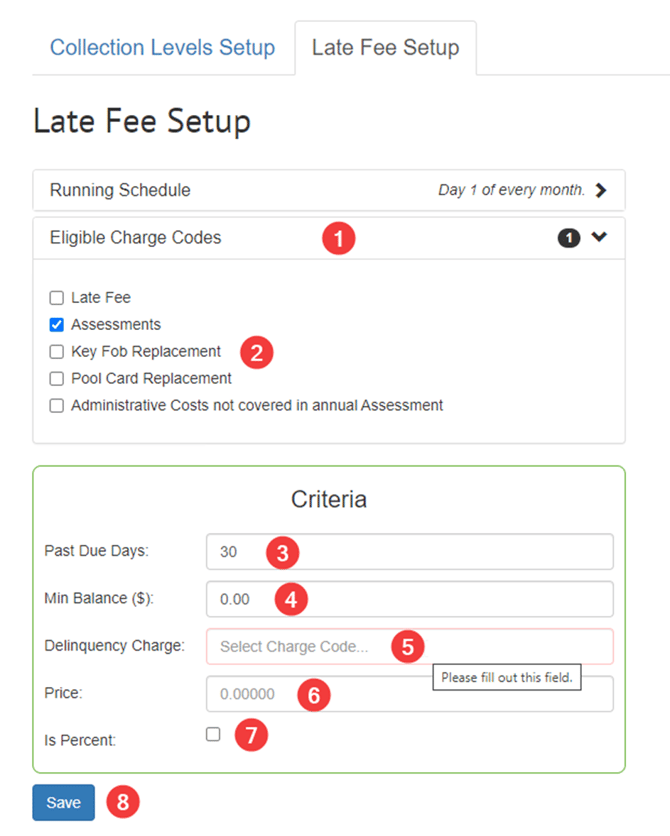Click the Eligible Charge Codes down chevron
This screenshot has width=670, height=836.
(x=599, y=238)
